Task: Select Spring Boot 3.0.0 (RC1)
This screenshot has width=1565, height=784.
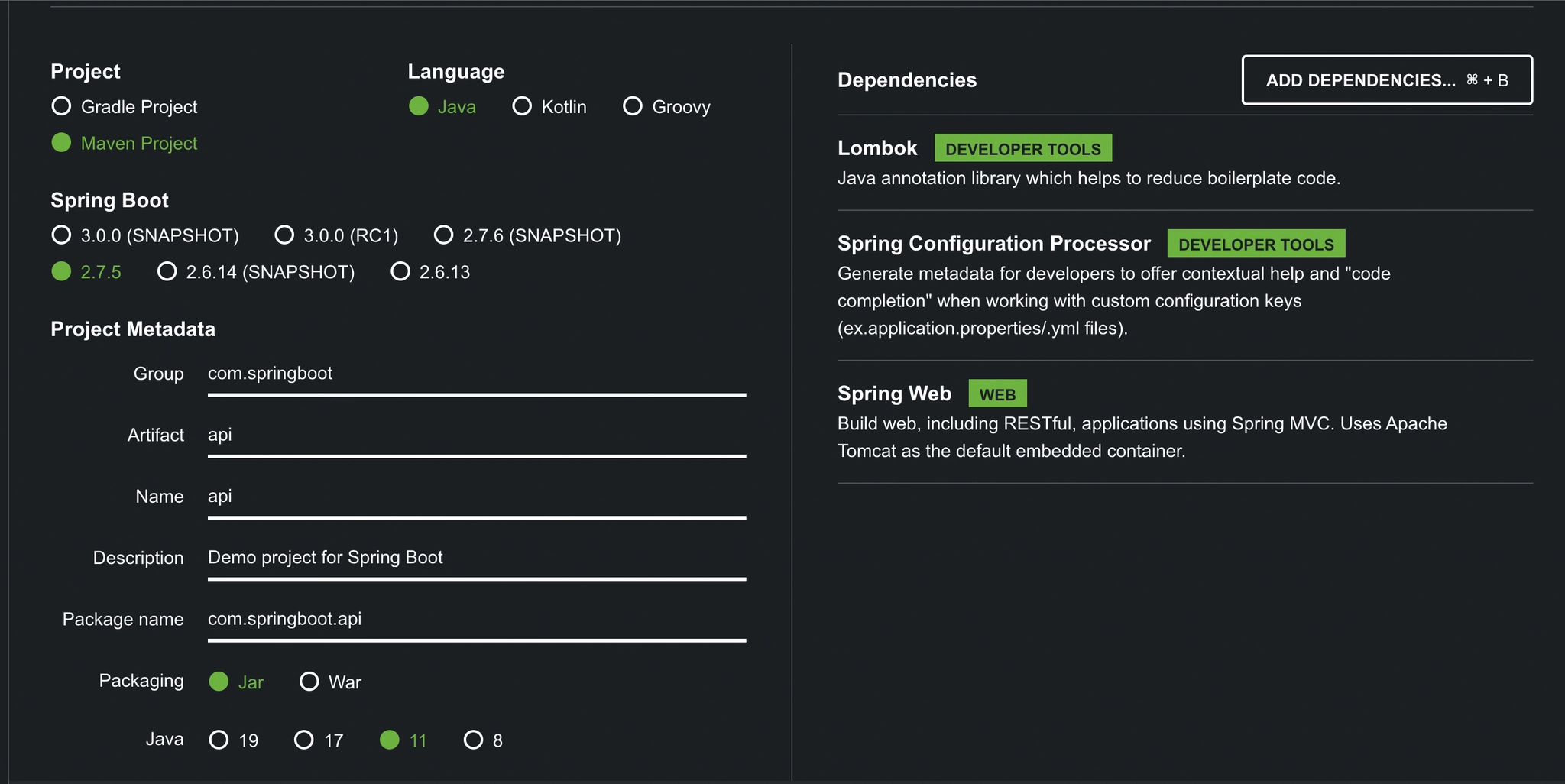Action: [284, 235]
